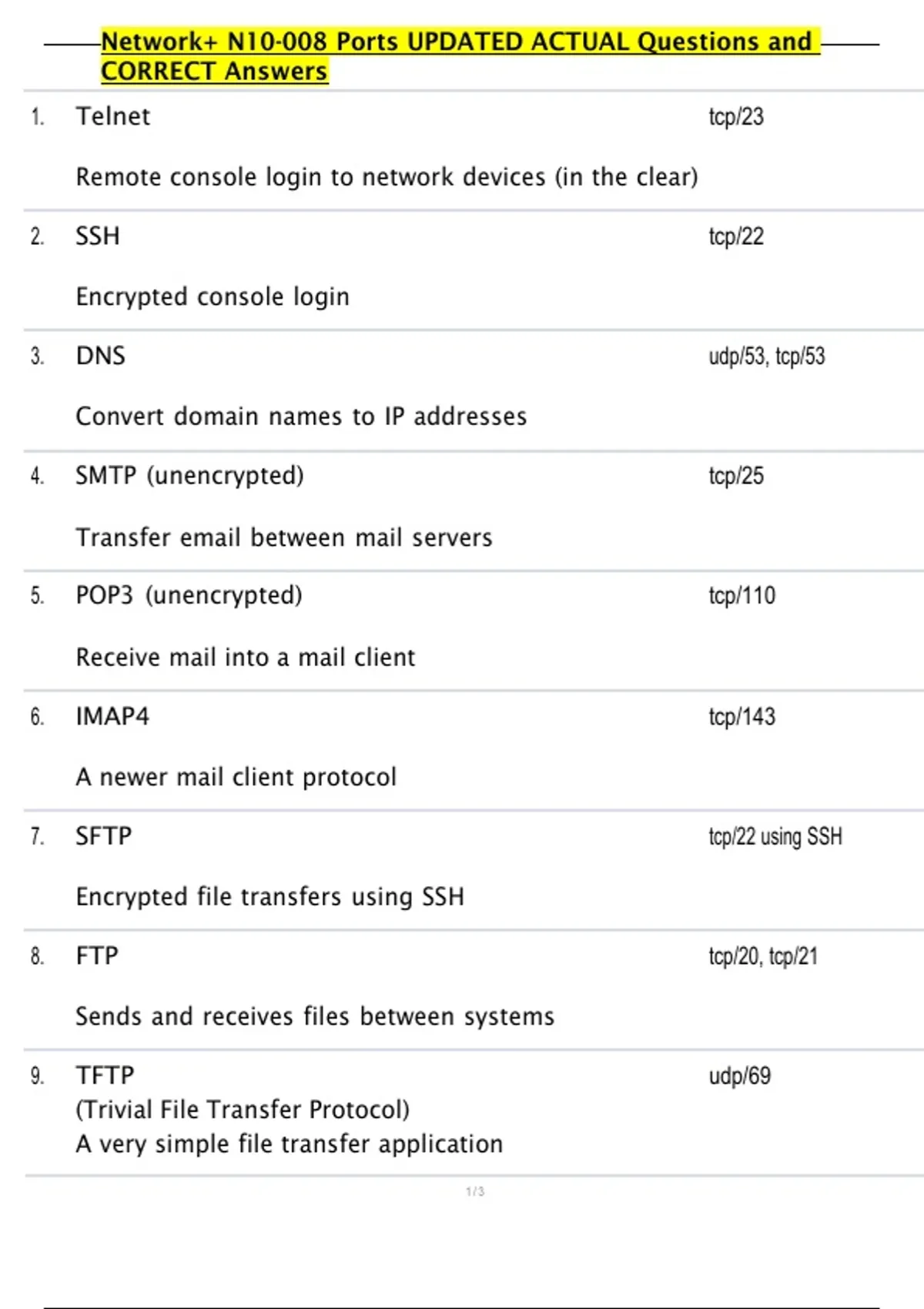Select the SFTP term

click(x=104, y=835)
